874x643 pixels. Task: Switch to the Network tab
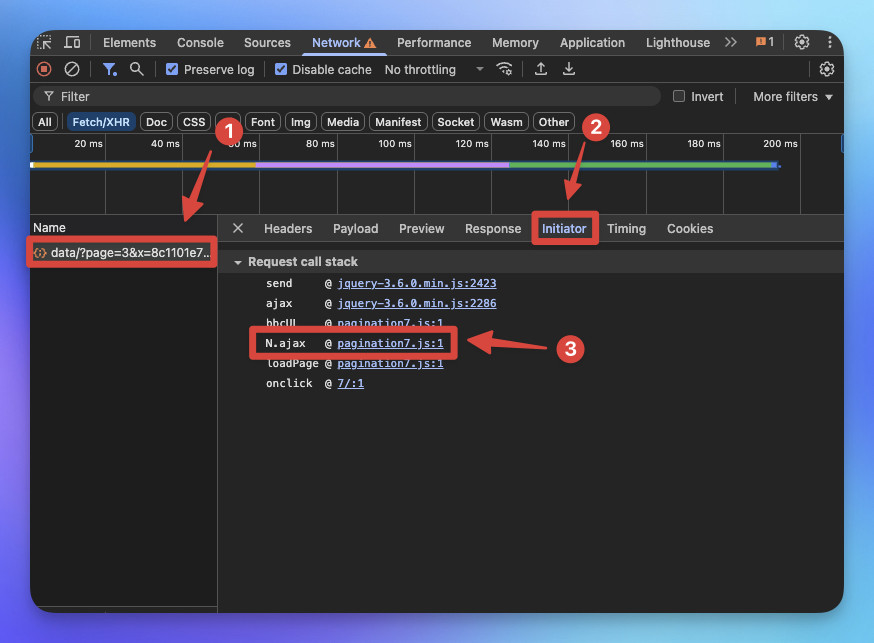click(x=344, y=42)
